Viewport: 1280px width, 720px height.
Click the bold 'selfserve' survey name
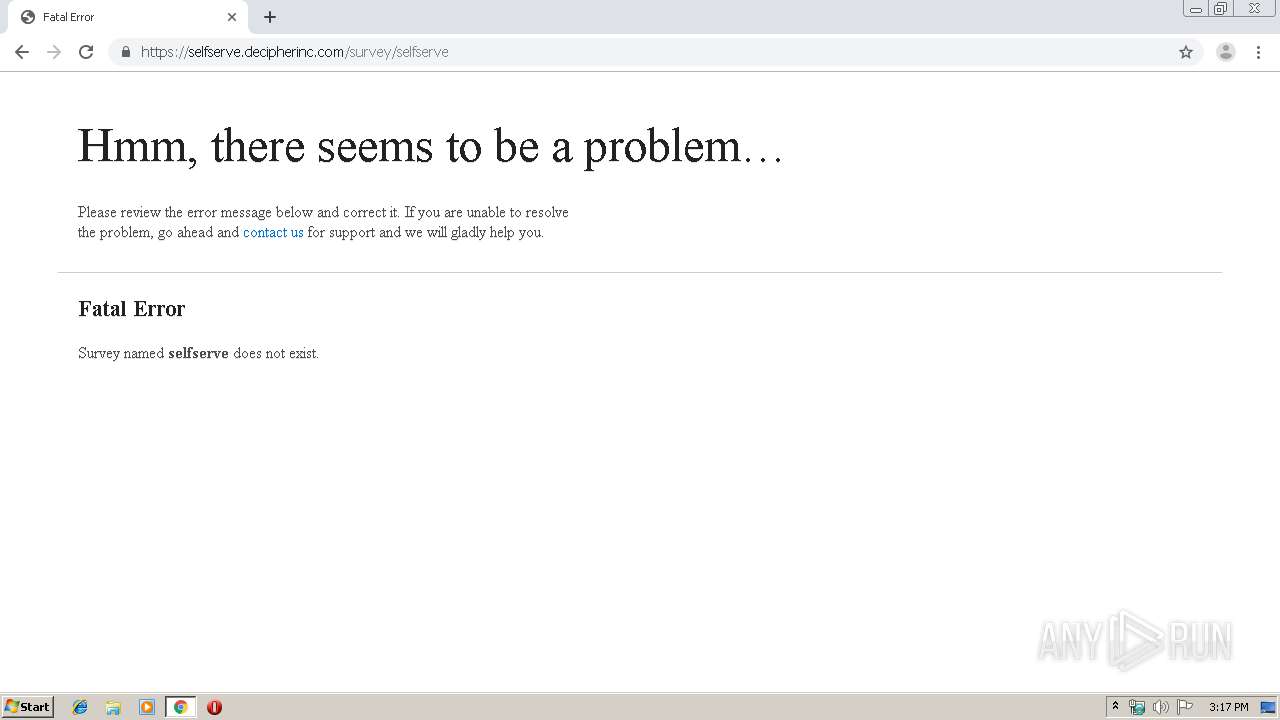[198, 353]
